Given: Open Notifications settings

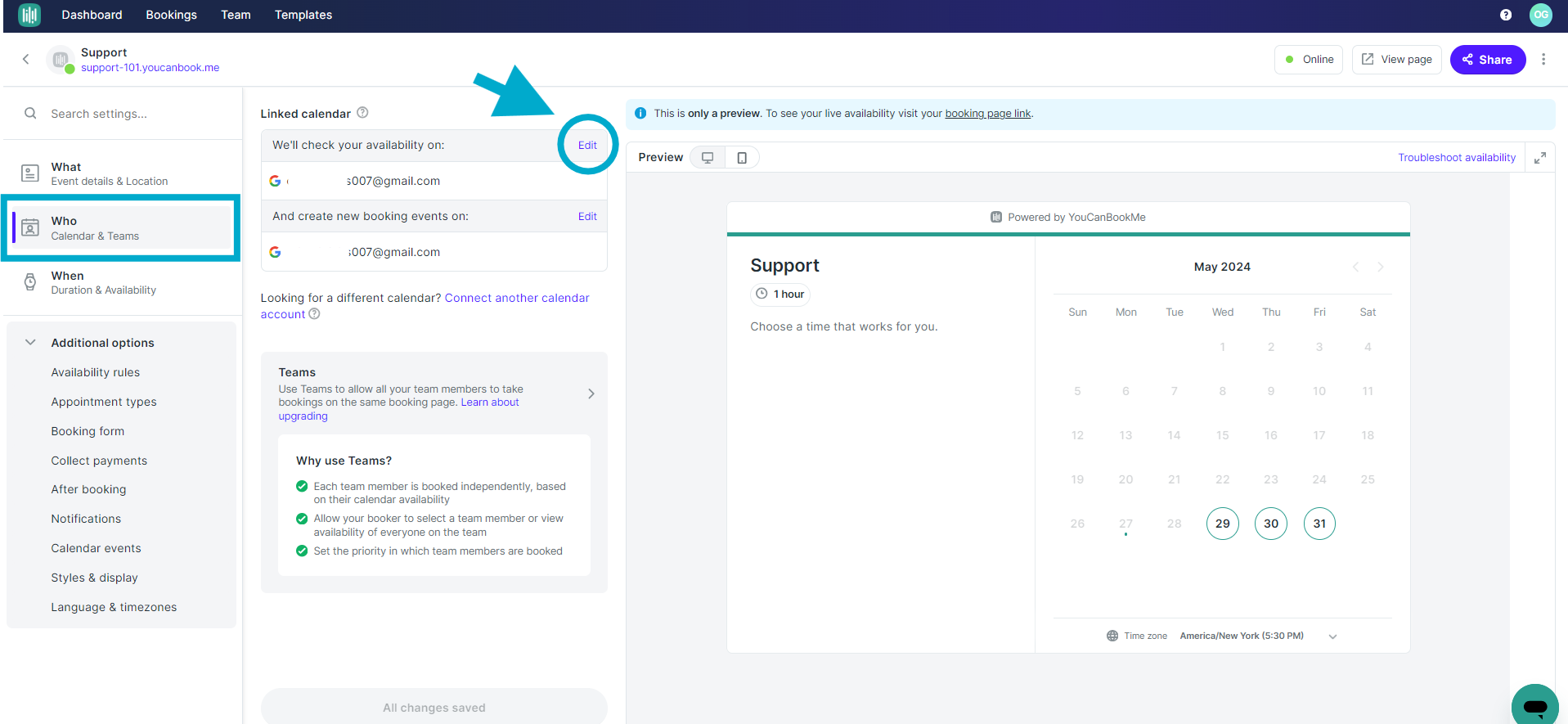Looking at the screenshot, I should point(86,519).
